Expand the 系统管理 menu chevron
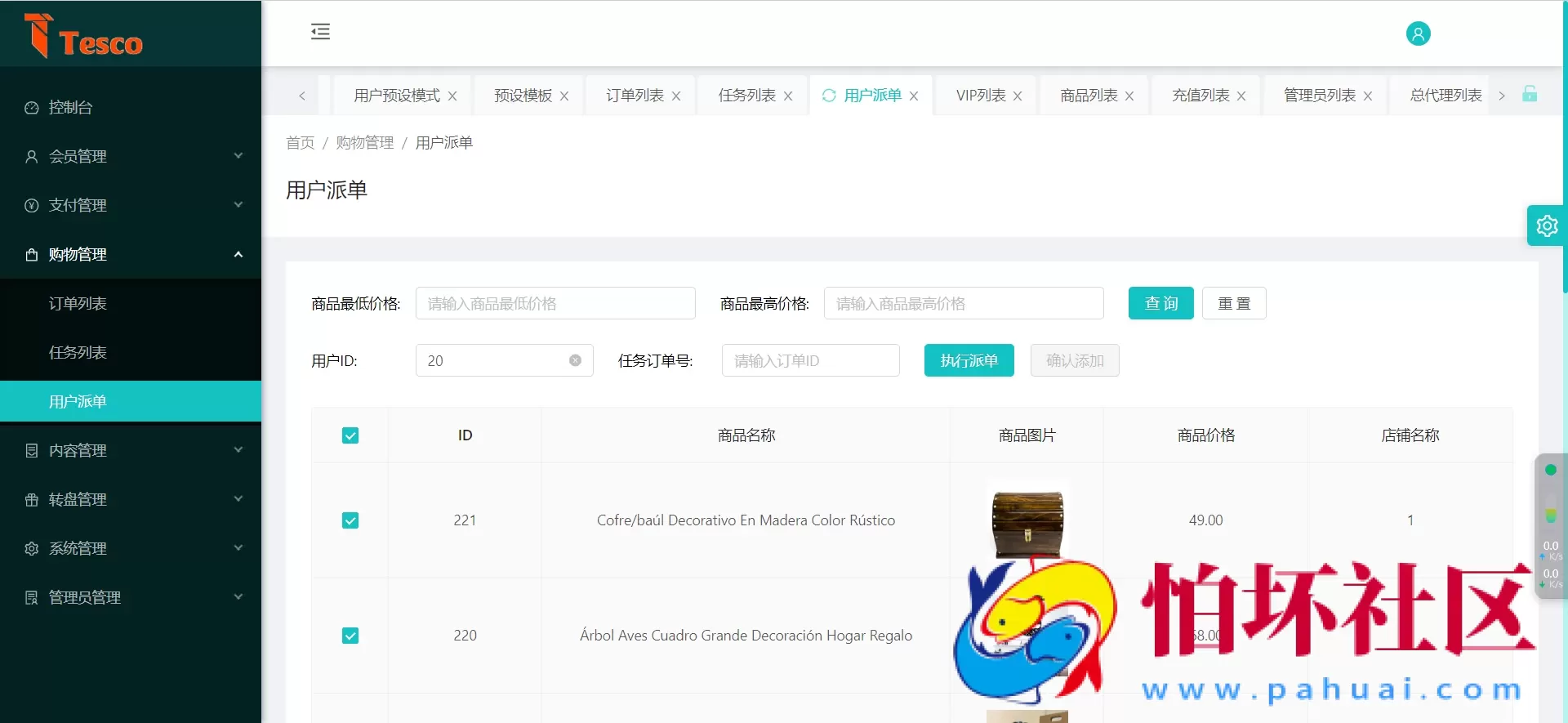 click(238, 547)
